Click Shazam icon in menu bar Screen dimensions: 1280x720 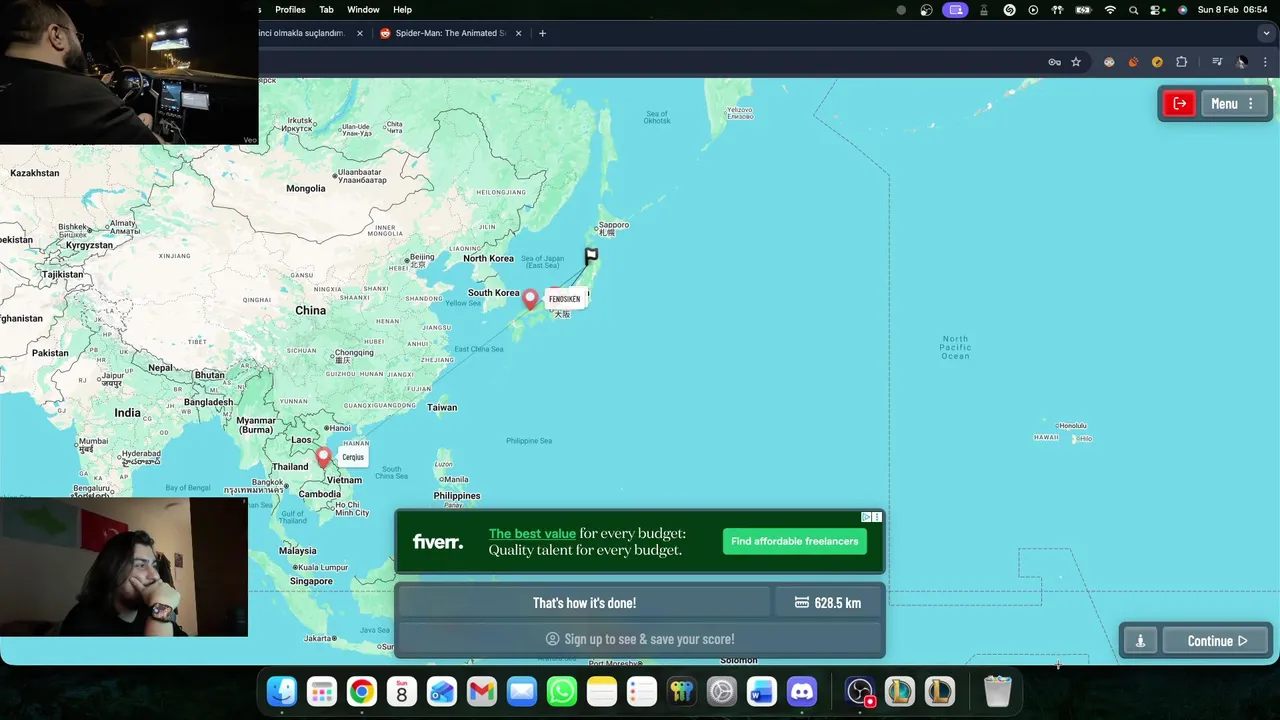(x=1009, y=10)
